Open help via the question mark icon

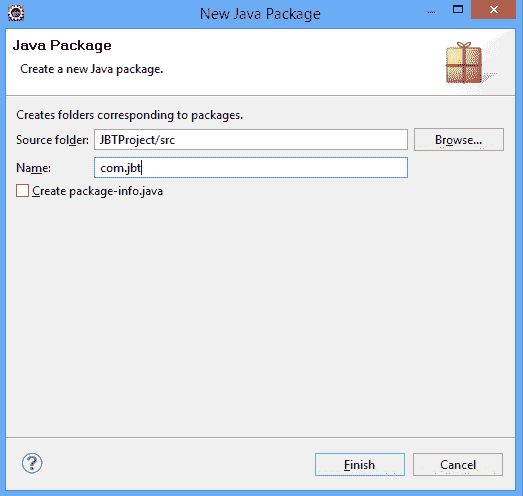click(32, 463)
